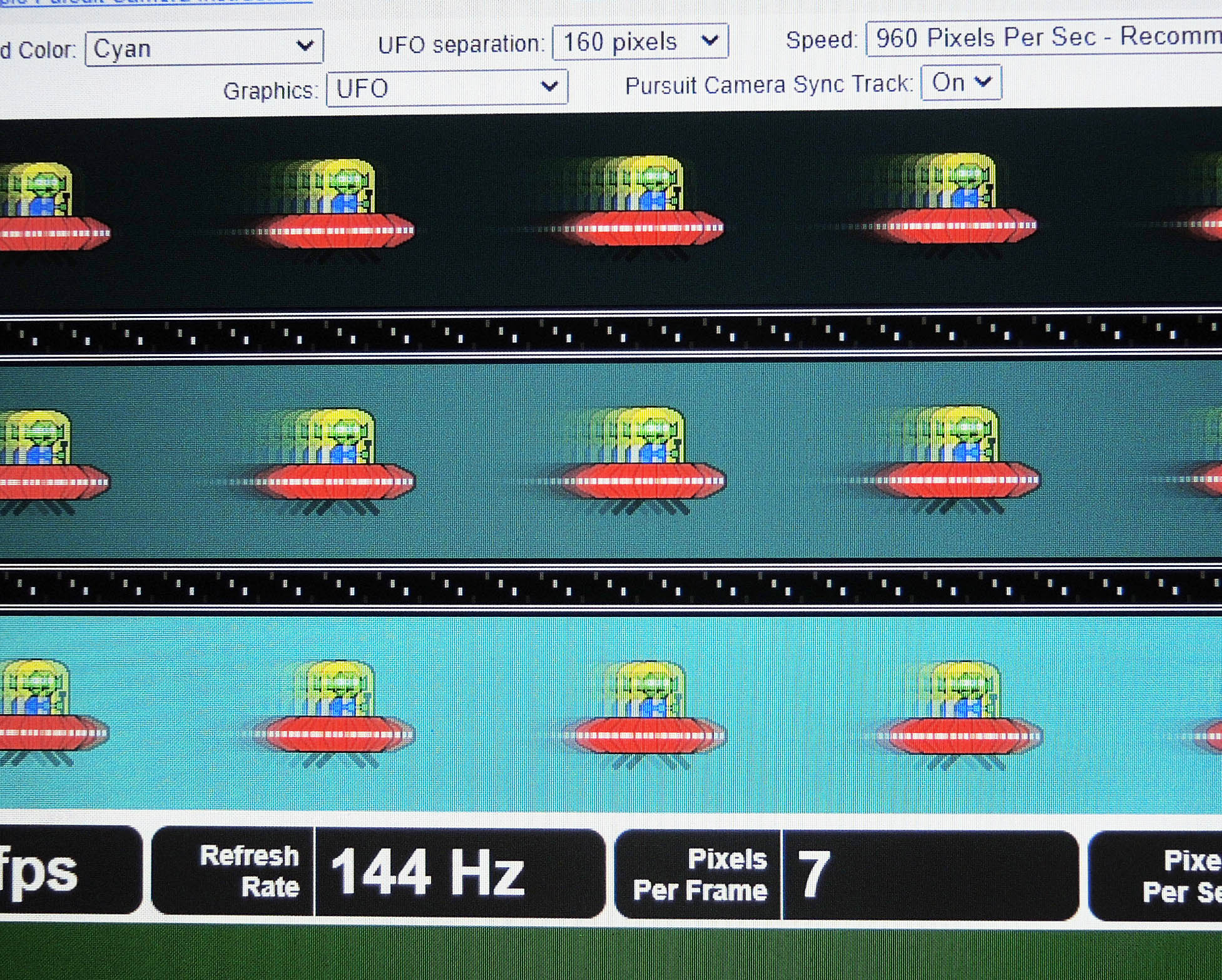Click the Pixels Per Frame value 7
1222x980 pixels.
tap(814, 875)
